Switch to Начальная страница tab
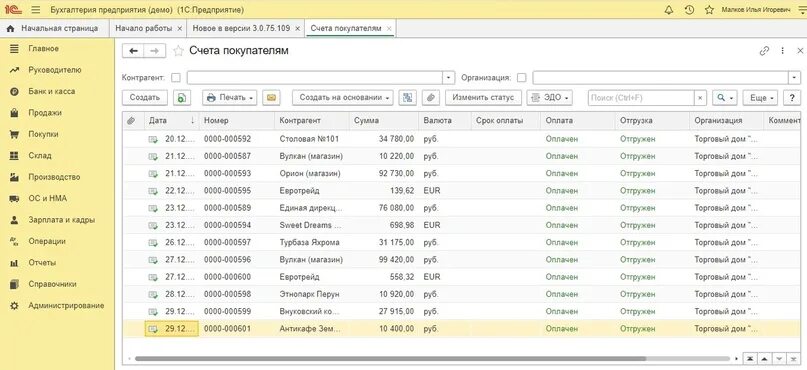The width and height of the screenshot is (807, 370). [54, 28]
